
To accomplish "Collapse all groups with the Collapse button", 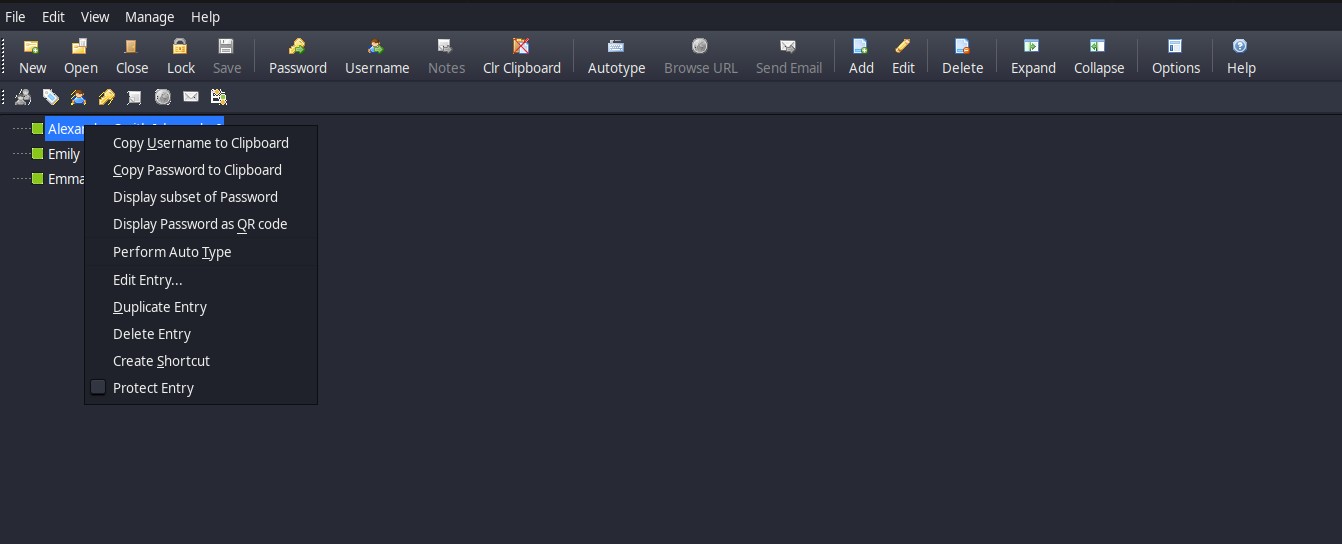I will coord(1098,56).
